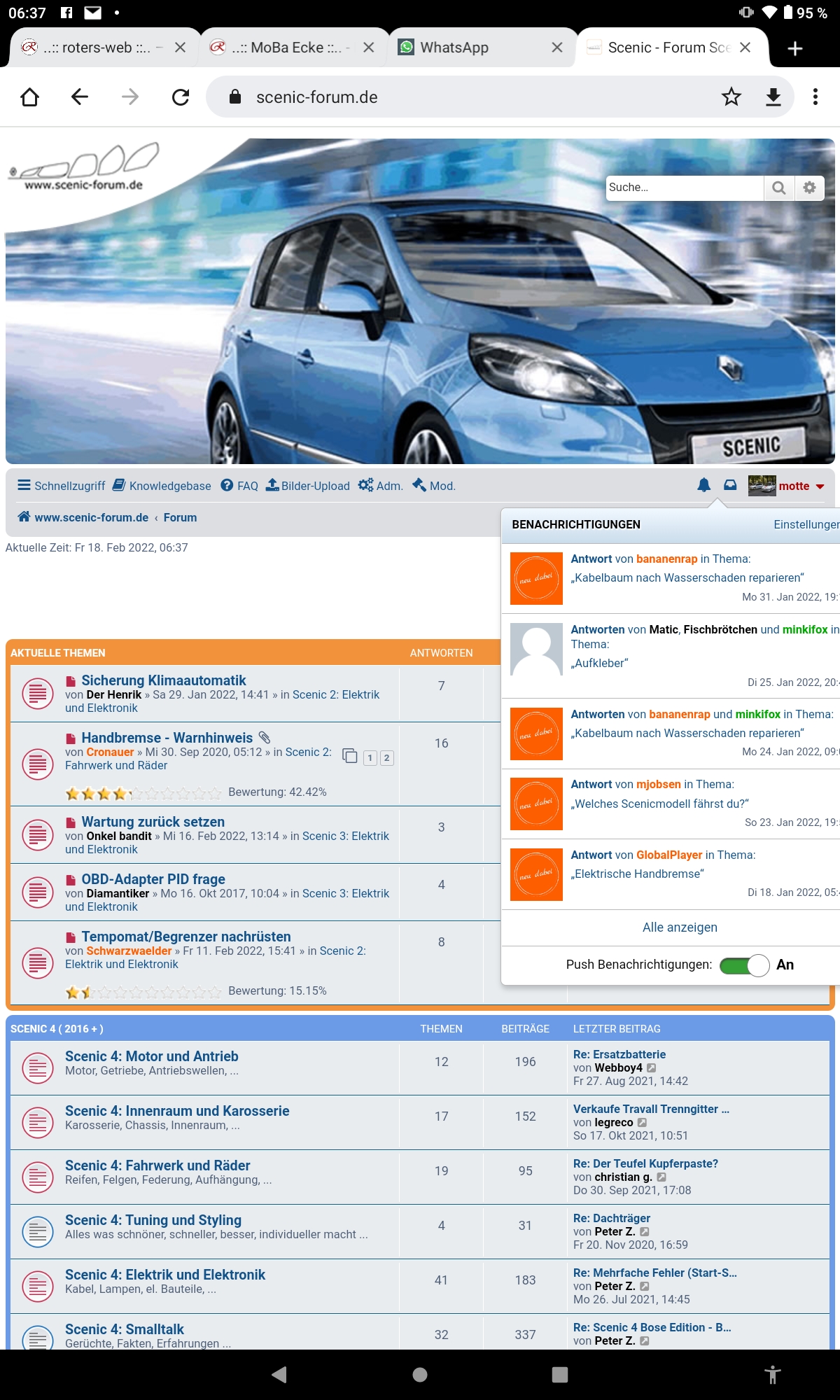
Task: Open a new browser tab
Action: (795, 48)
